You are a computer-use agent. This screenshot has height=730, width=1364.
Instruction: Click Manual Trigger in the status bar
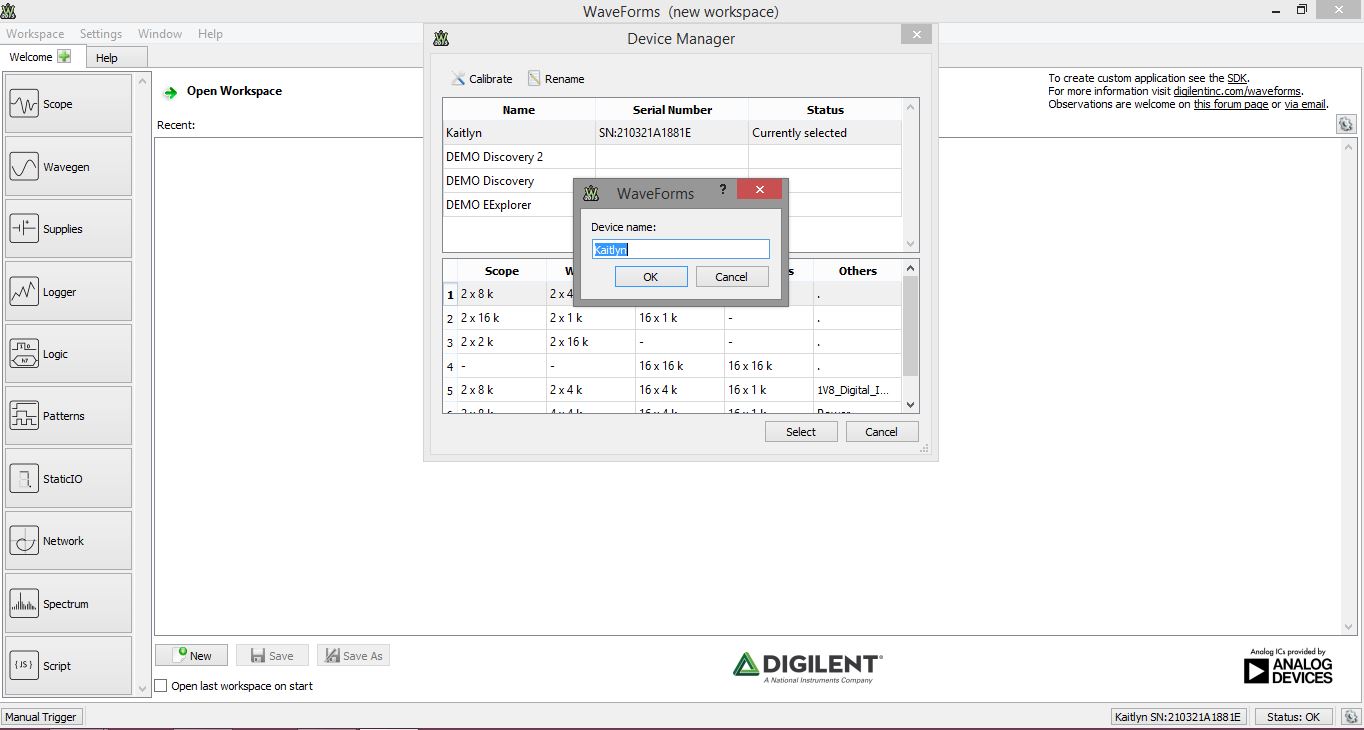[x=41, y=717]
